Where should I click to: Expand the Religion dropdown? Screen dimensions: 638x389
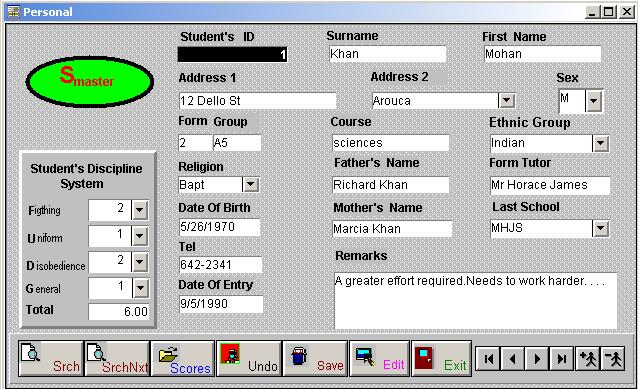[x=250, y=185]
